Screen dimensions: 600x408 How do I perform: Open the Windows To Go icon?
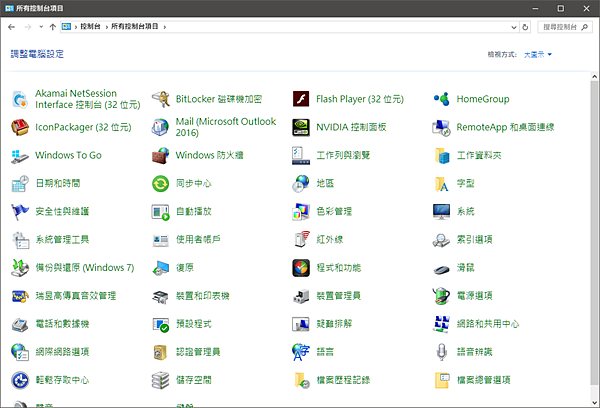pyautogui.click(x=20, y=155)
